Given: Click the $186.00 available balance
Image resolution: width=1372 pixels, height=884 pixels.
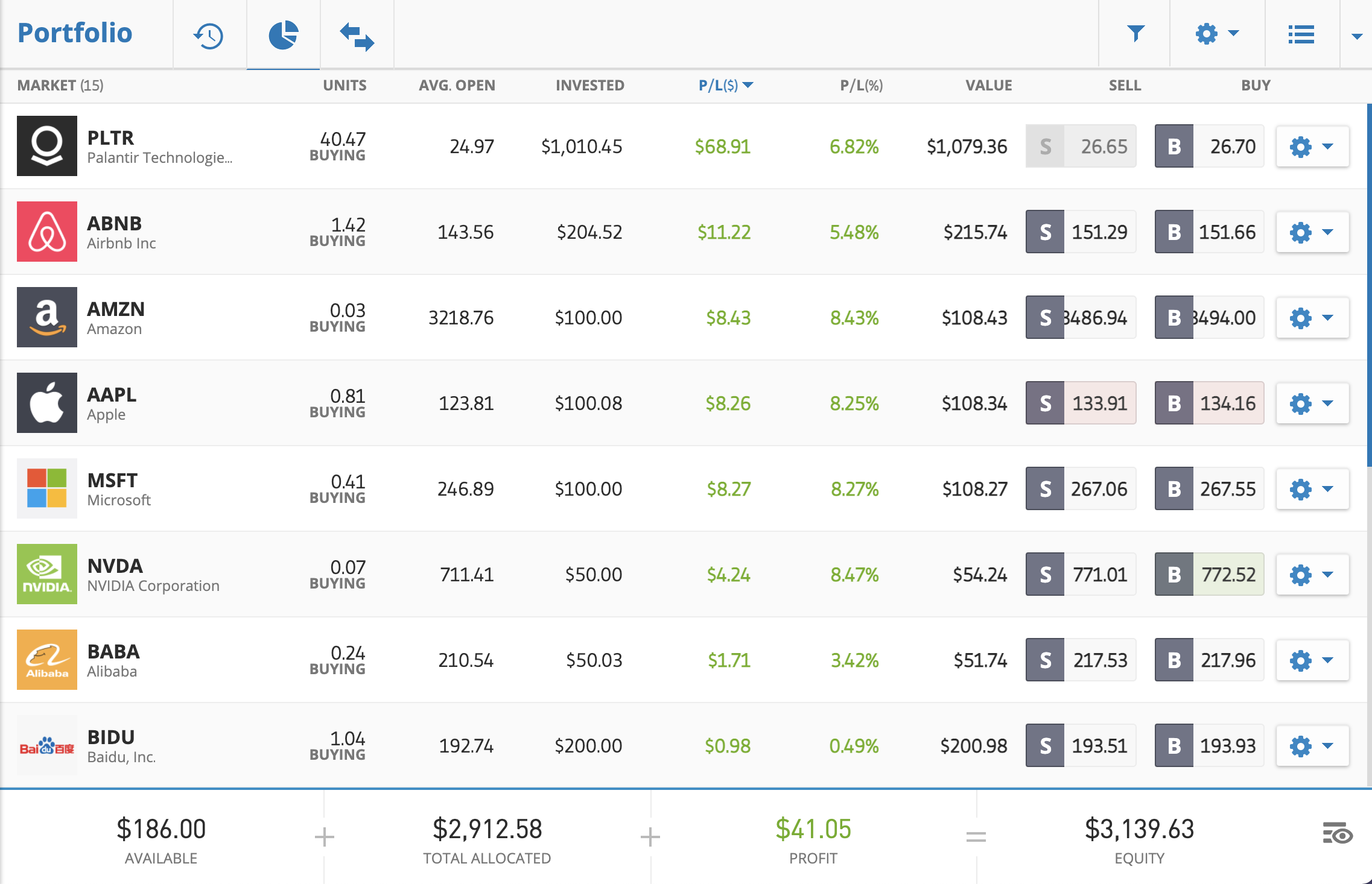Looking at the screenshot, I should click(x=161, y=829).
